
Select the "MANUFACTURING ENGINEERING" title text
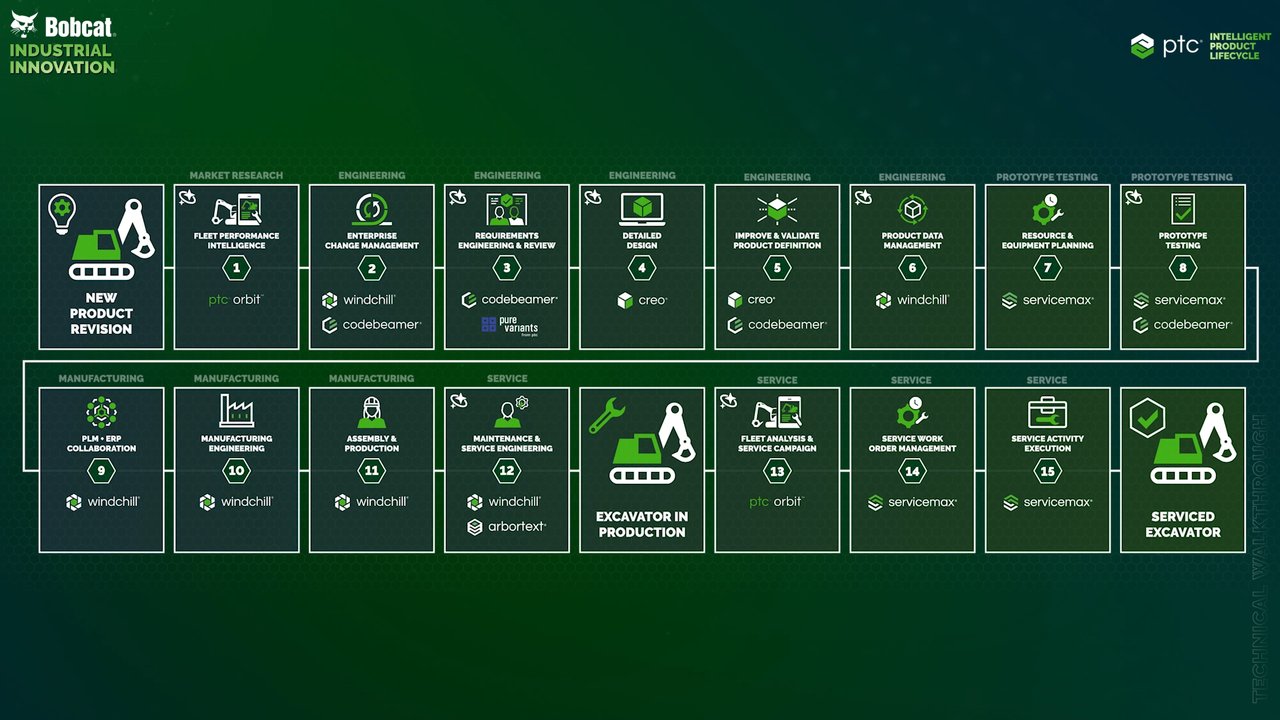[237, 443]
